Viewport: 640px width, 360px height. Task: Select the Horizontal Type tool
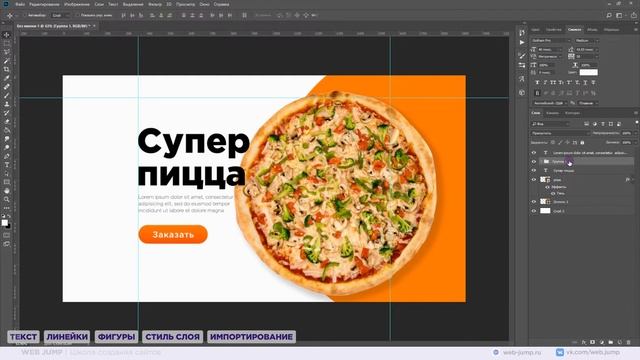tap(7, 165)
